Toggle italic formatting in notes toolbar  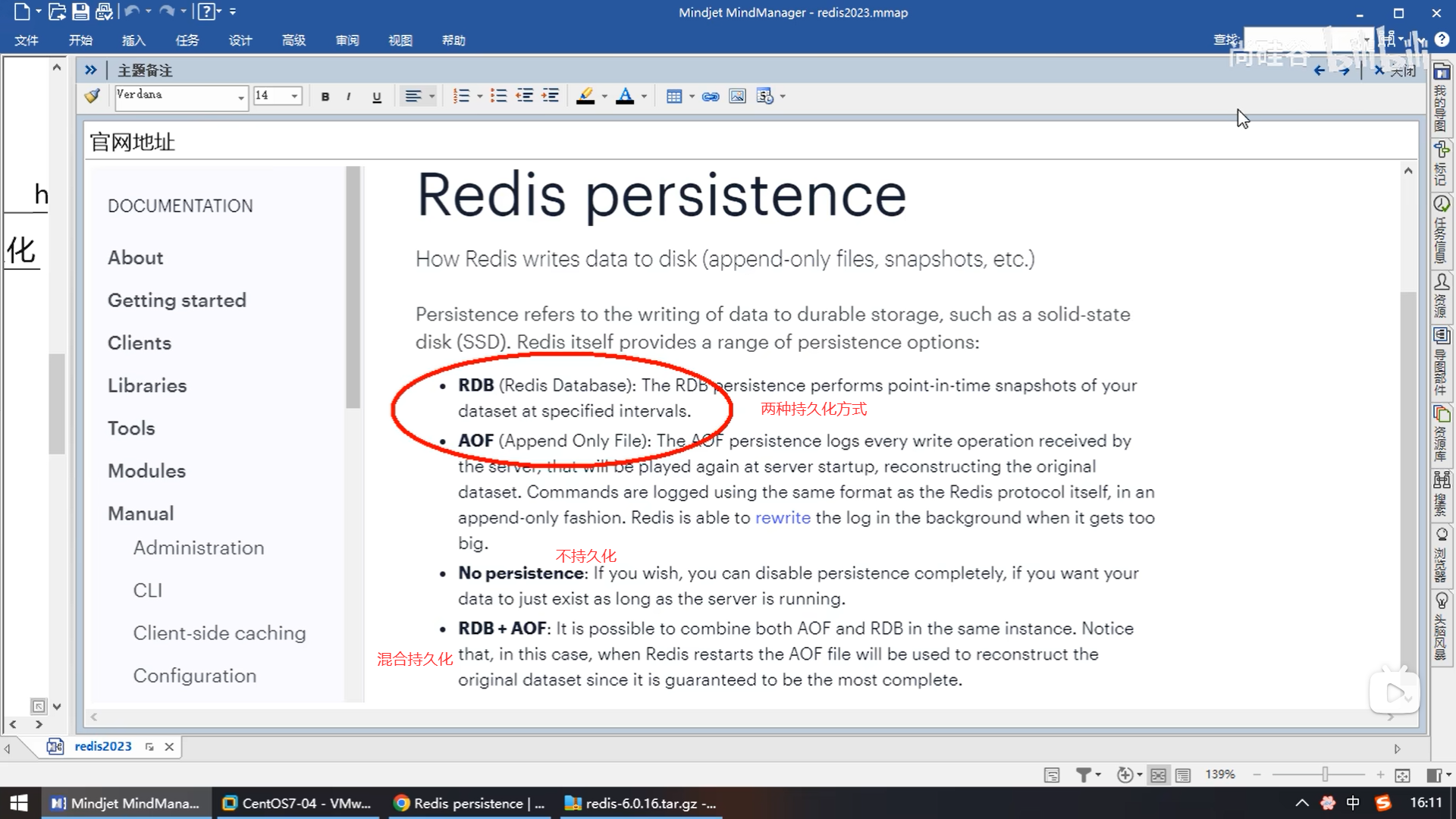coord(348,96)
